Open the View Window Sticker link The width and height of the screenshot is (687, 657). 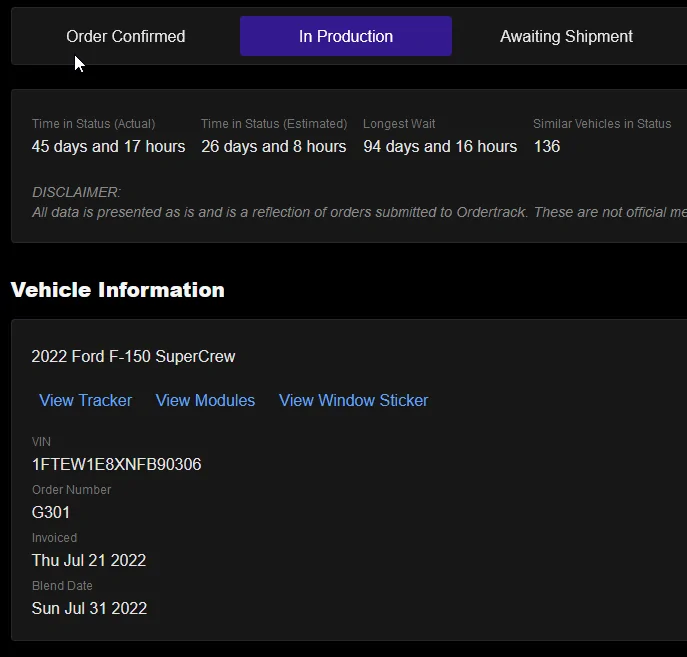coord(353,400)
